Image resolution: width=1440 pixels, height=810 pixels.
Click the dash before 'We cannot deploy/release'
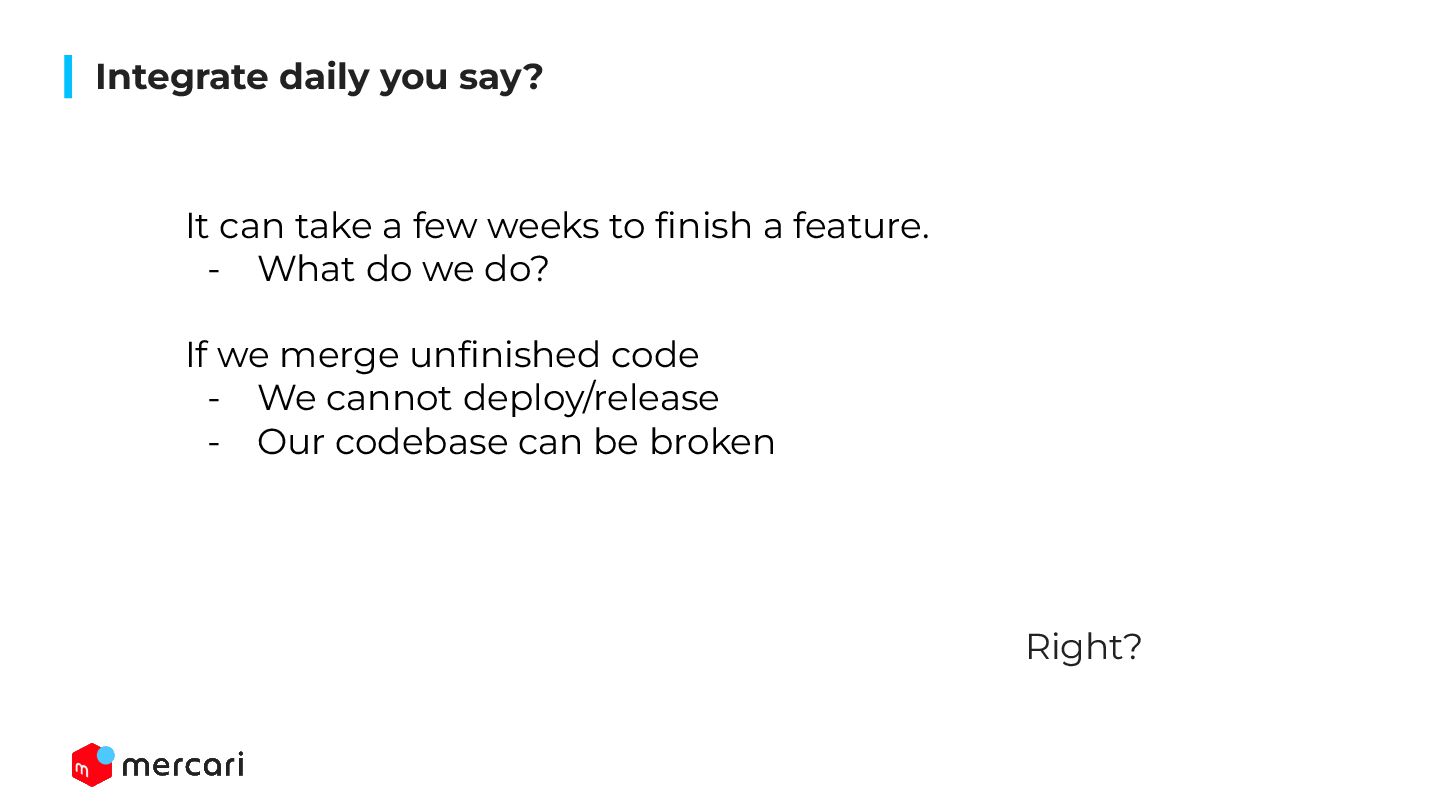[213, 400]
